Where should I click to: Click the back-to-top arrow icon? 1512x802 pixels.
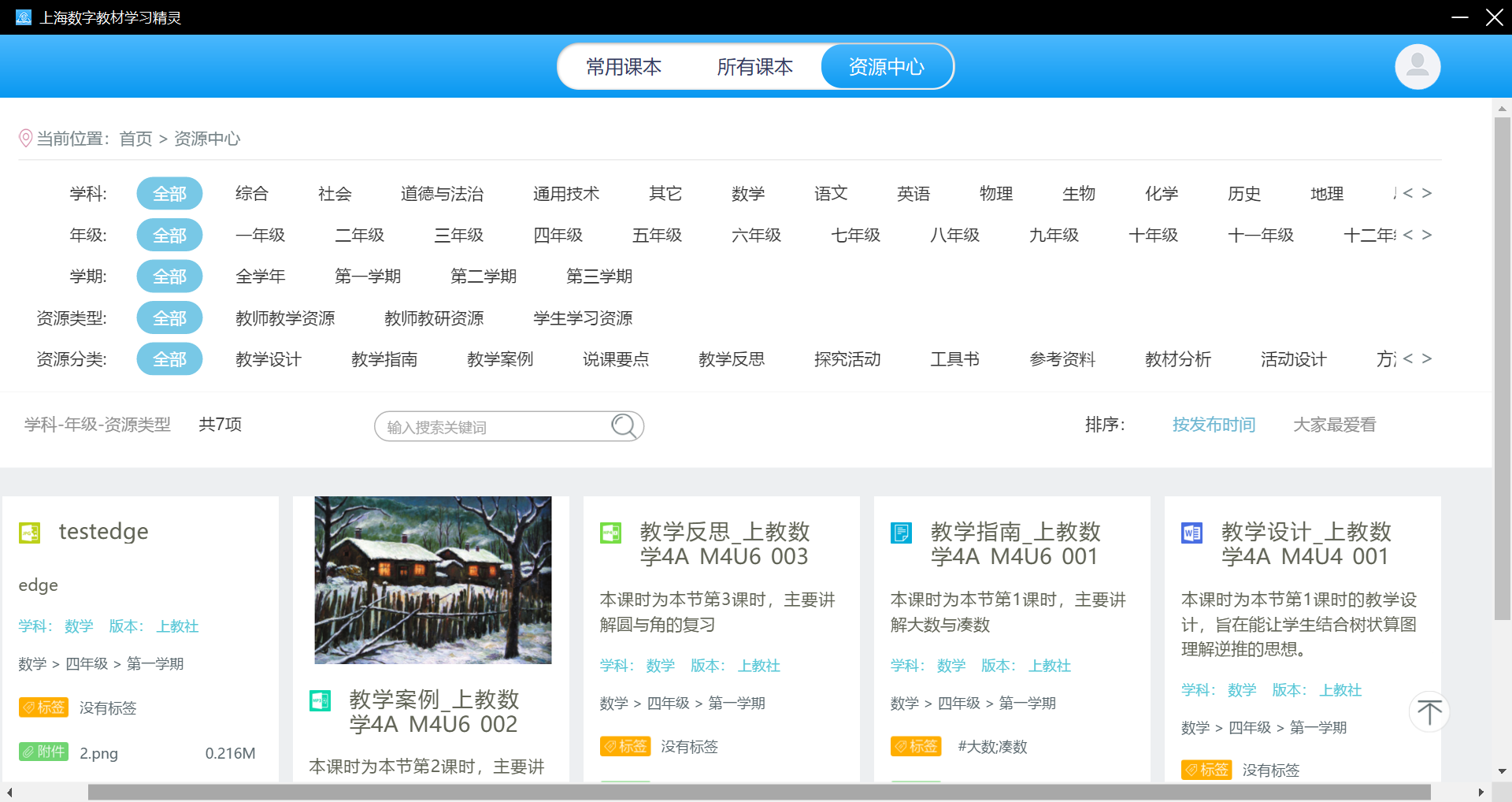(x=1429, y=712)
